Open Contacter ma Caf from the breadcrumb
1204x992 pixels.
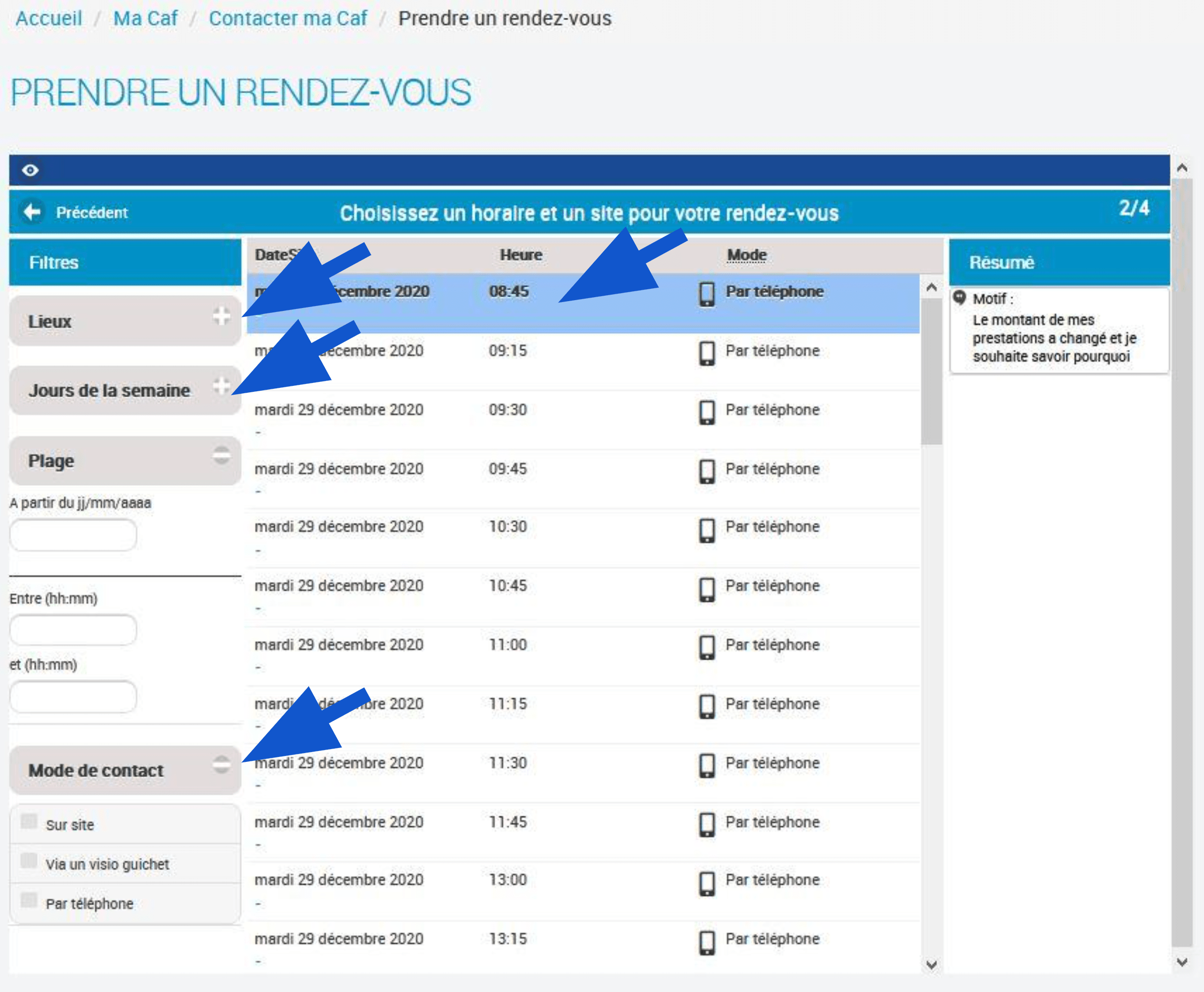(x=289, y=18)
